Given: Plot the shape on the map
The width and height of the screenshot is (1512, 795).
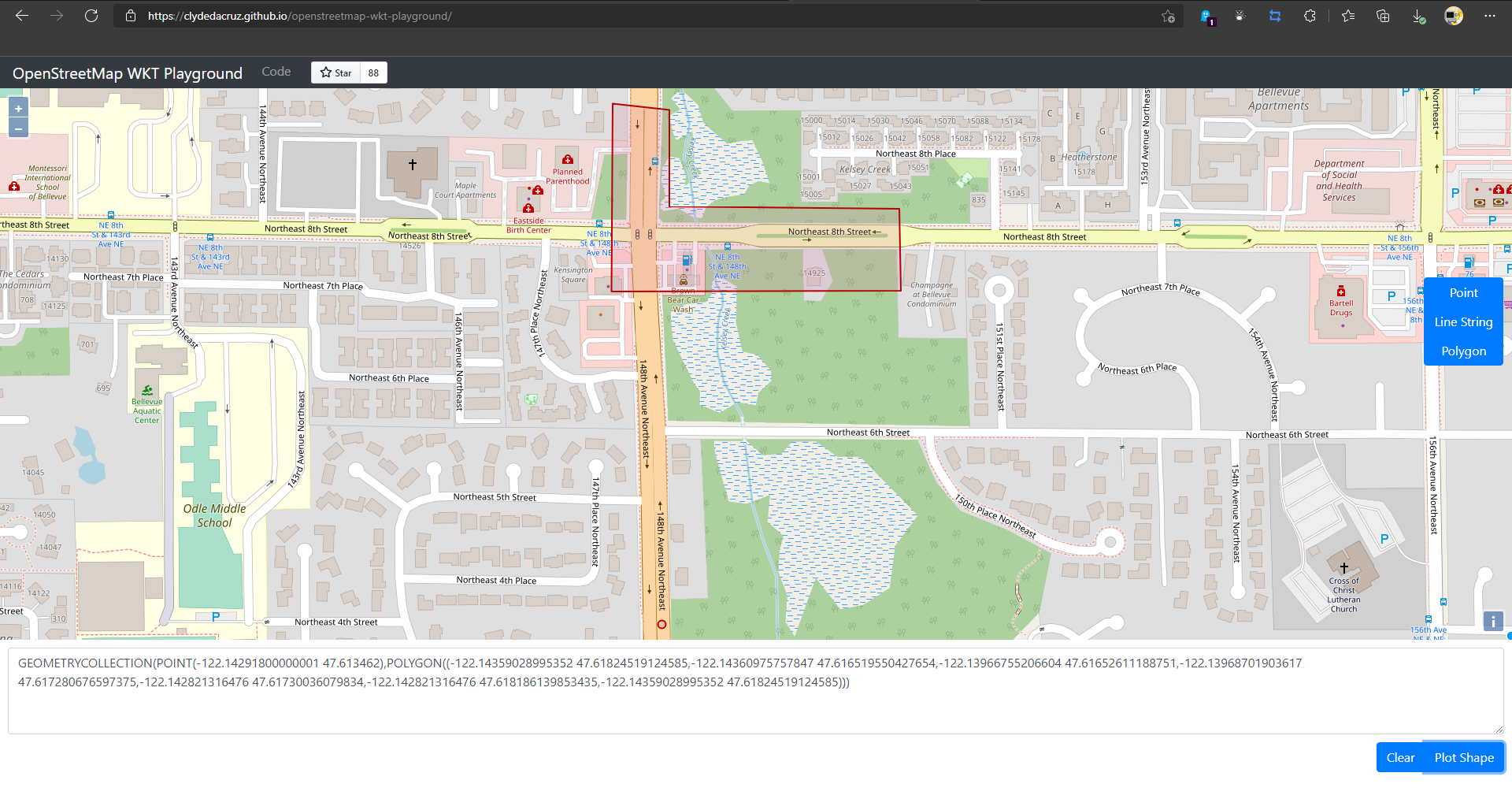Looking at the screenshot, I should tap(1464, 757).
